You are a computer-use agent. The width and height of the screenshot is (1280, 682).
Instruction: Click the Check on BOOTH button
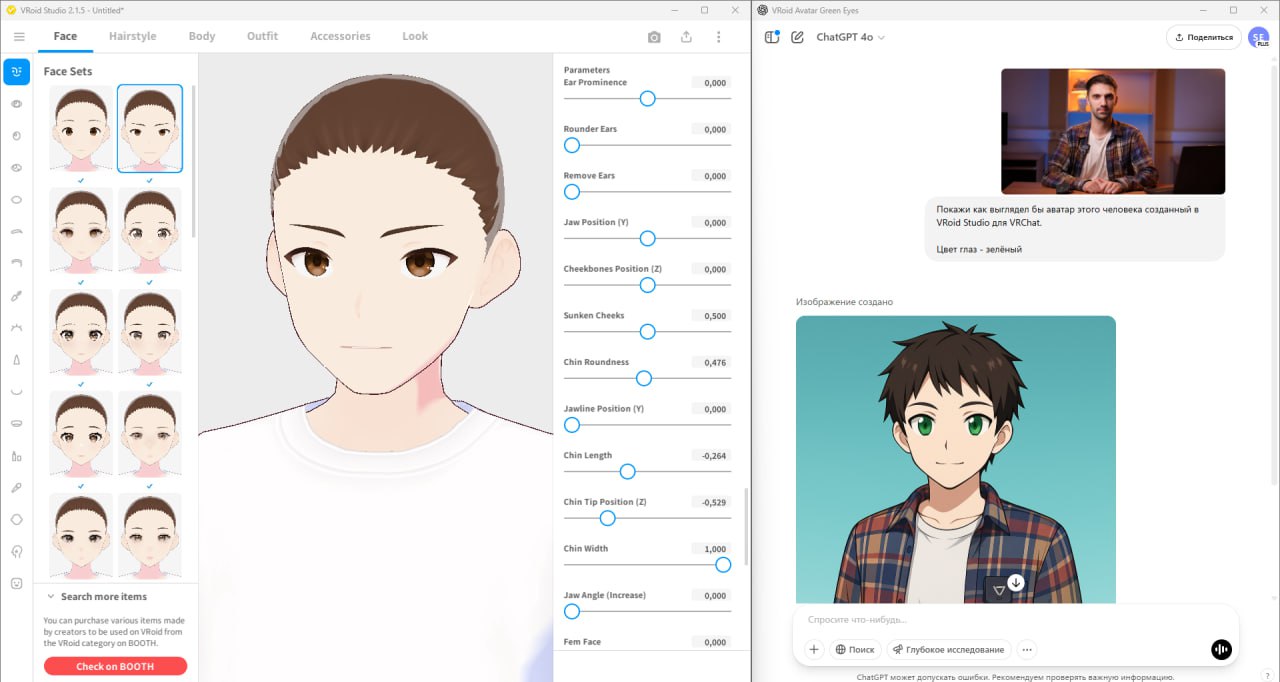[115, 666]
